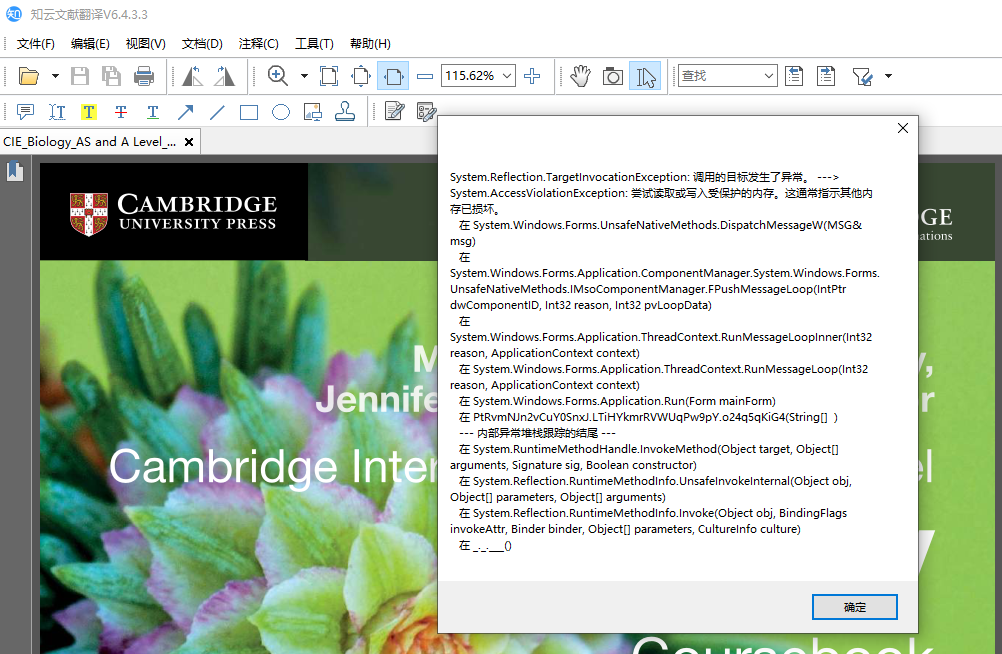Choose the Snapshot camera tool
This screenshot has height=654, width=1002.
click(x=612, y=76)
